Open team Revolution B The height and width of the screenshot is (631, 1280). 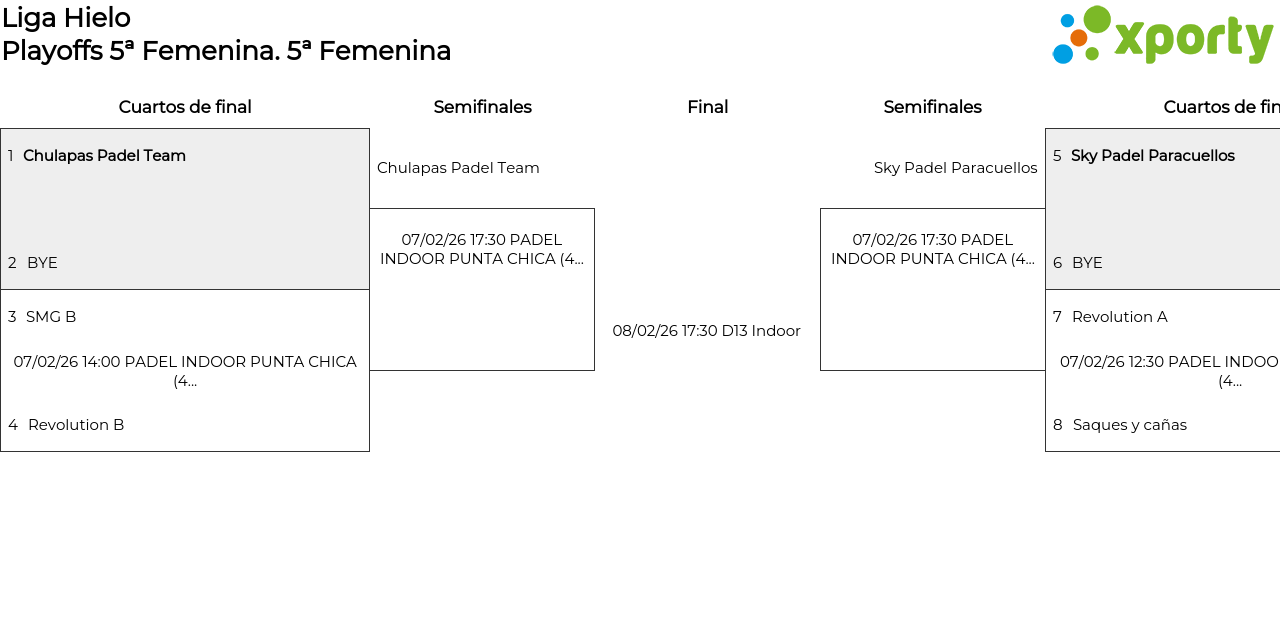[76, 425]
